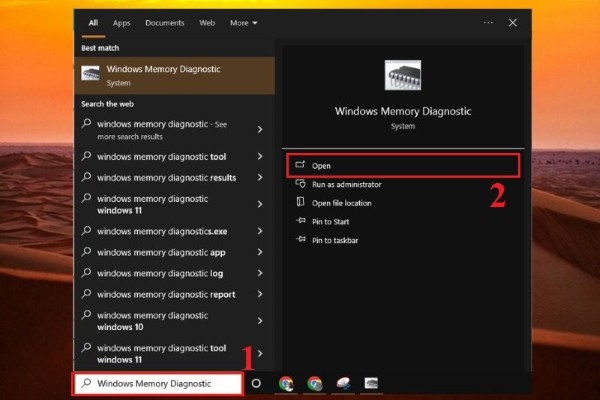Open the memory chip app on taskbar

(371, 383)
